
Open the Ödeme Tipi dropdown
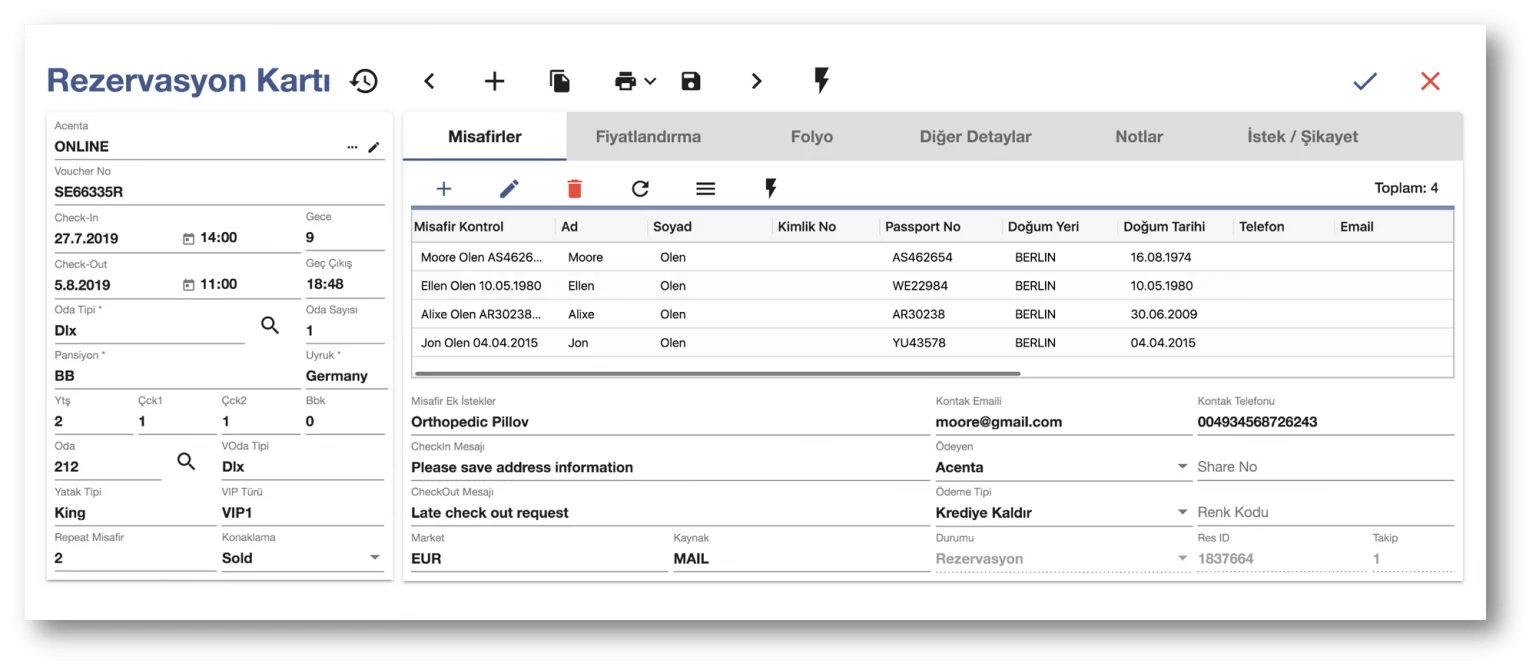(x=1182, y=513)
